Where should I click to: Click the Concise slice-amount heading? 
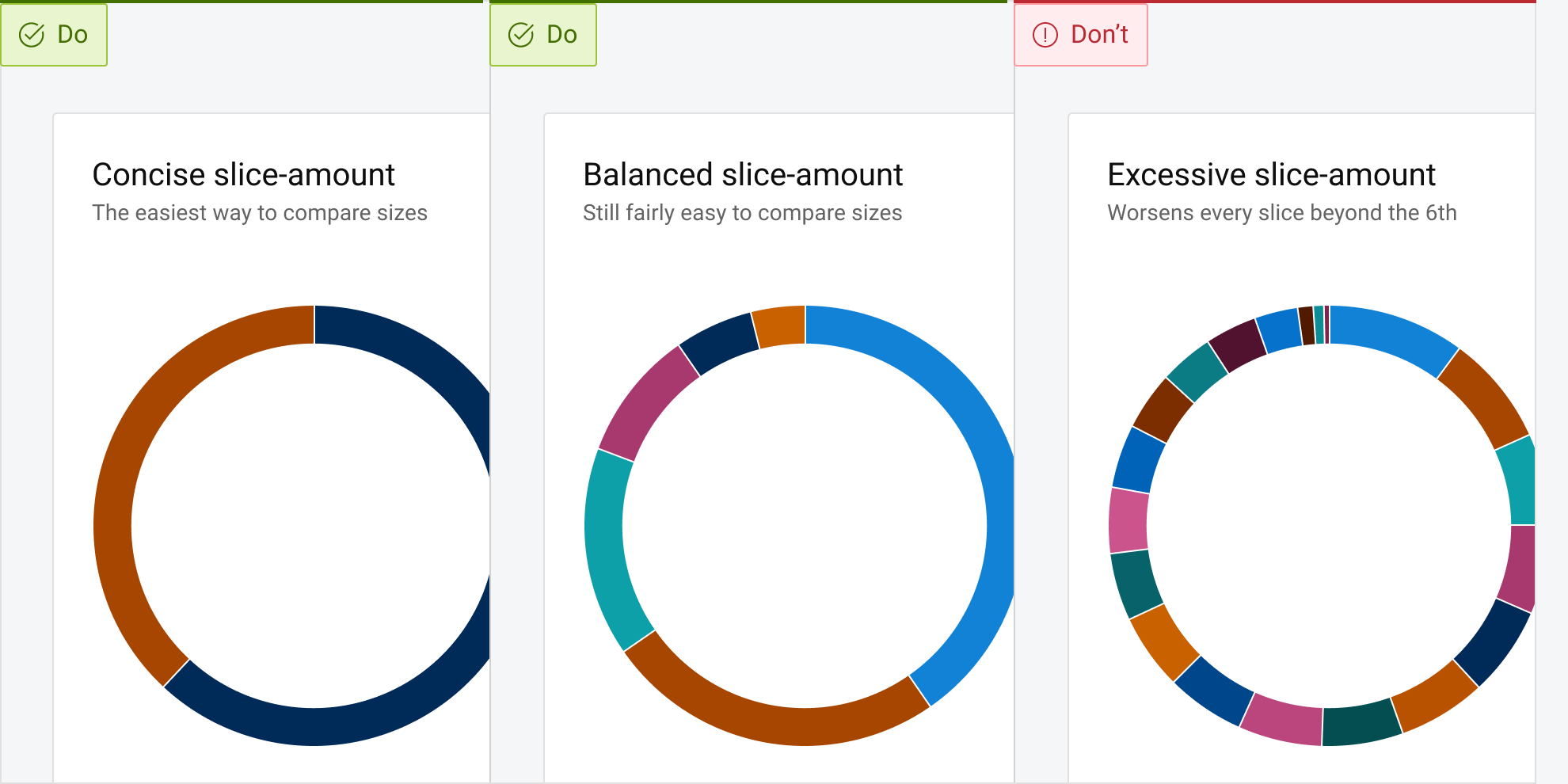coord(244,174)
